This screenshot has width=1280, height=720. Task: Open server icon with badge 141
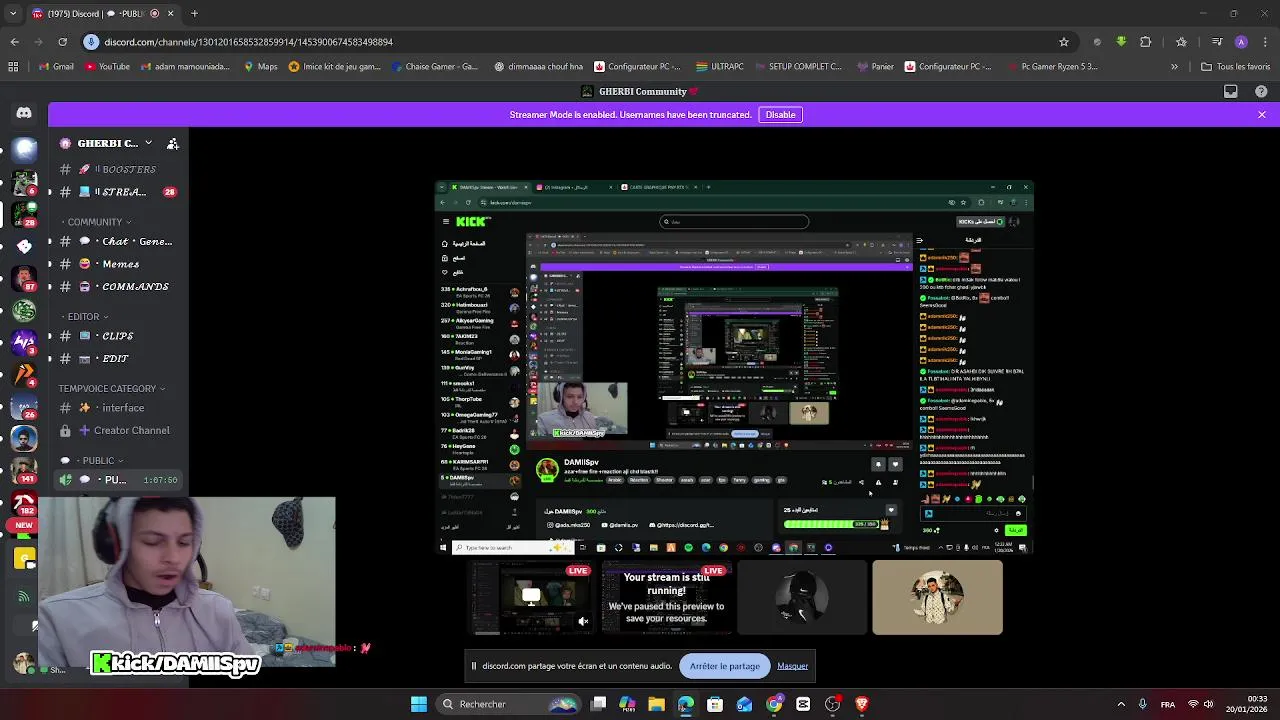[x=24, y=469]
